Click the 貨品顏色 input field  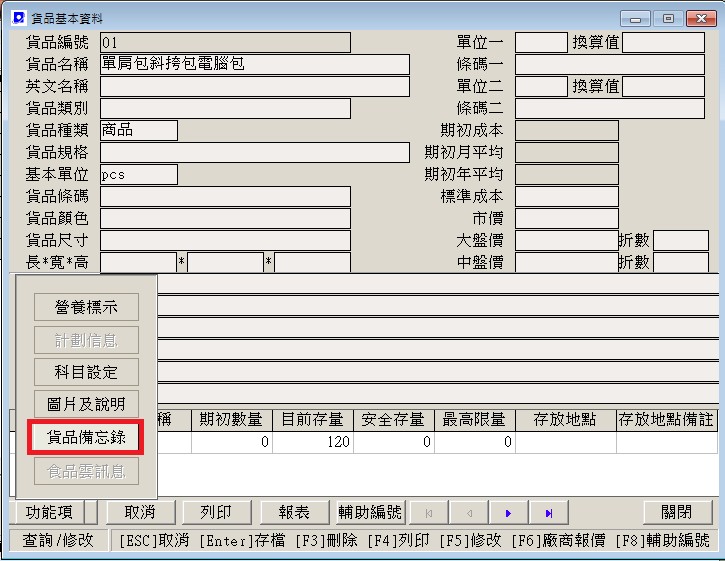tap(225, 218)
